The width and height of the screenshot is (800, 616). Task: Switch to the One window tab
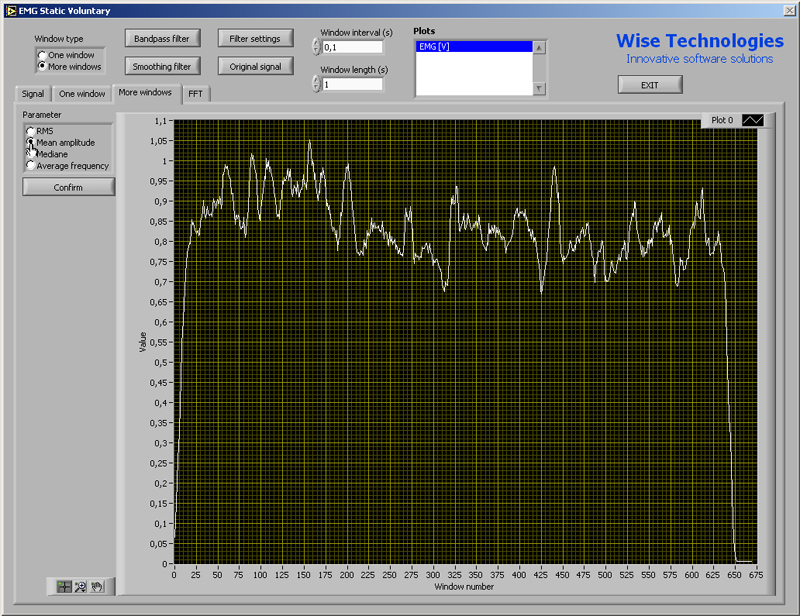click(x=82, y=94)
